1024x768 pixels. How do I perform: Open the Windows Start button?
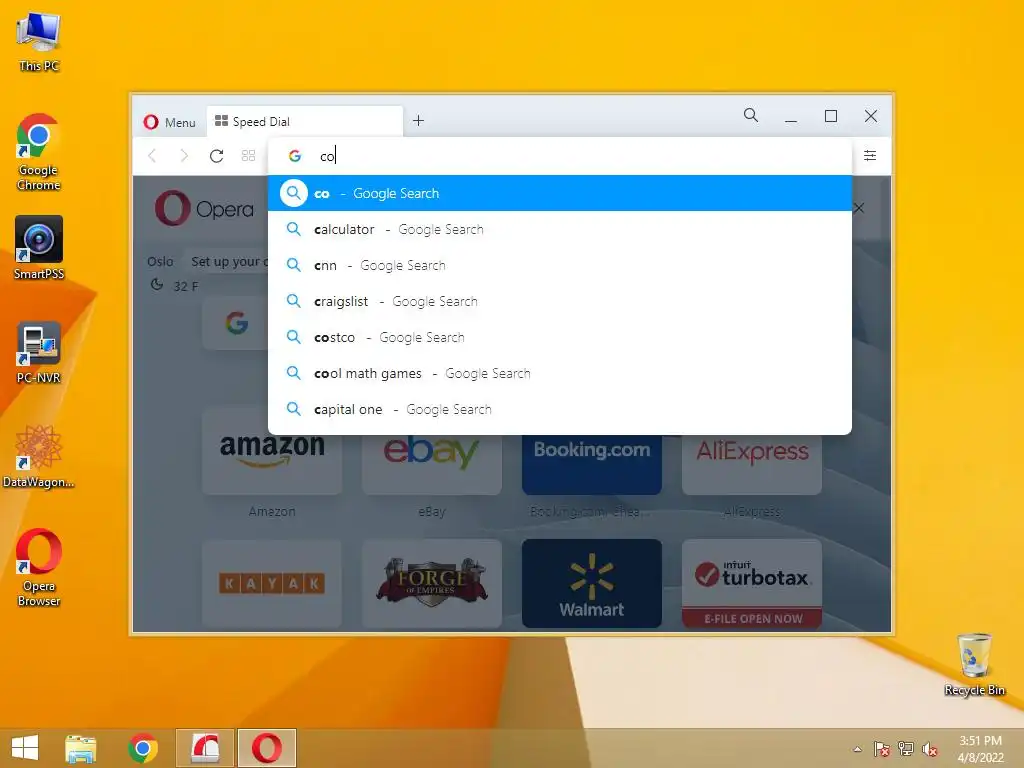tap(25, 748)
